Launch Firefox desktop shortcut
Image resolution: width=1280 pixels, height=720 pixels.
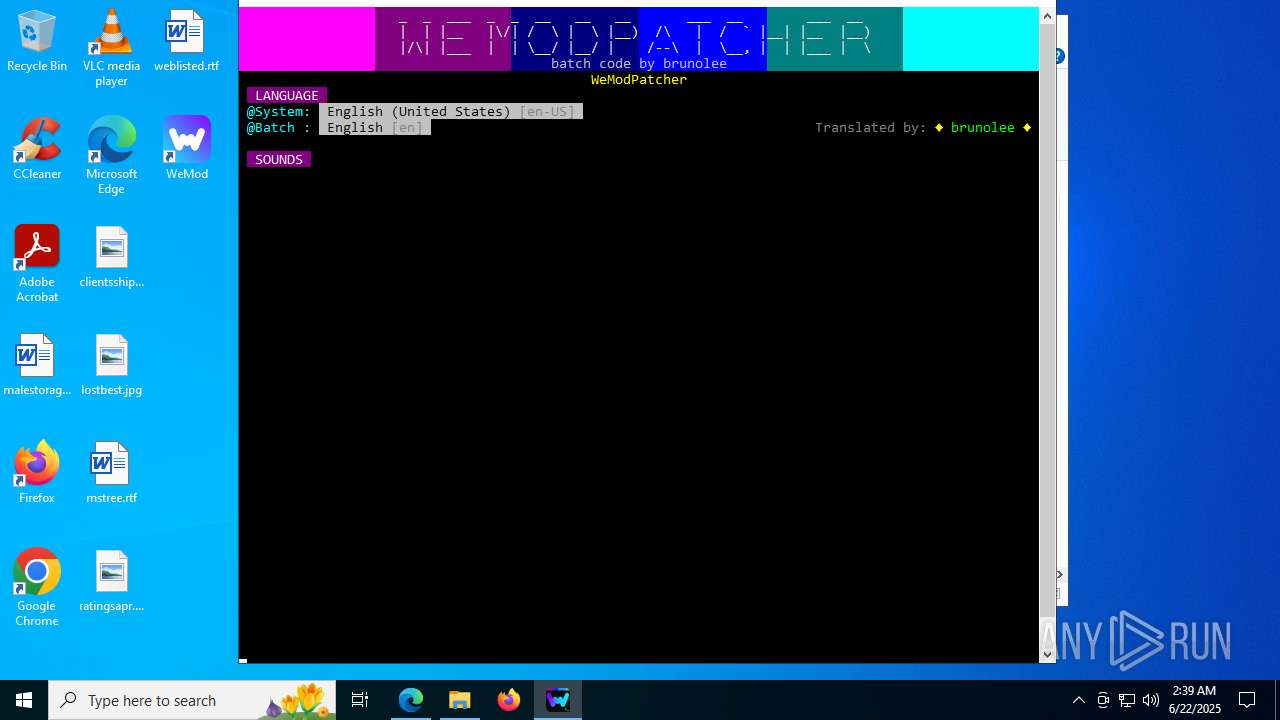37,474
